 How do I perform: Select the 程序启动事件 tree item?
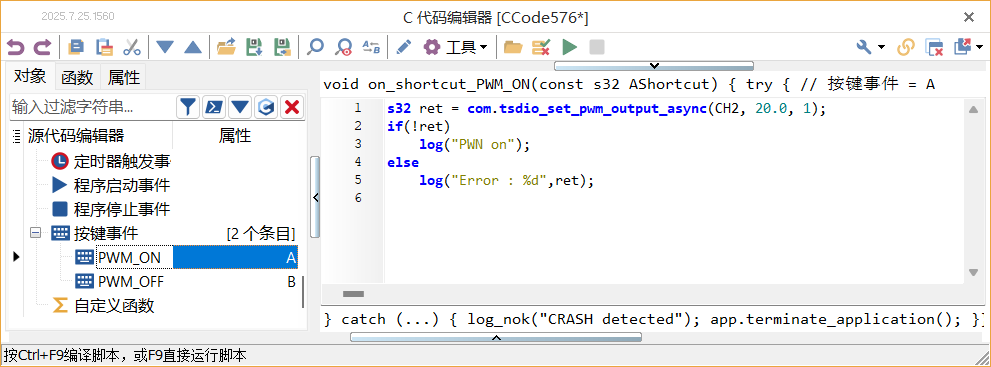(x=121, y=185)
